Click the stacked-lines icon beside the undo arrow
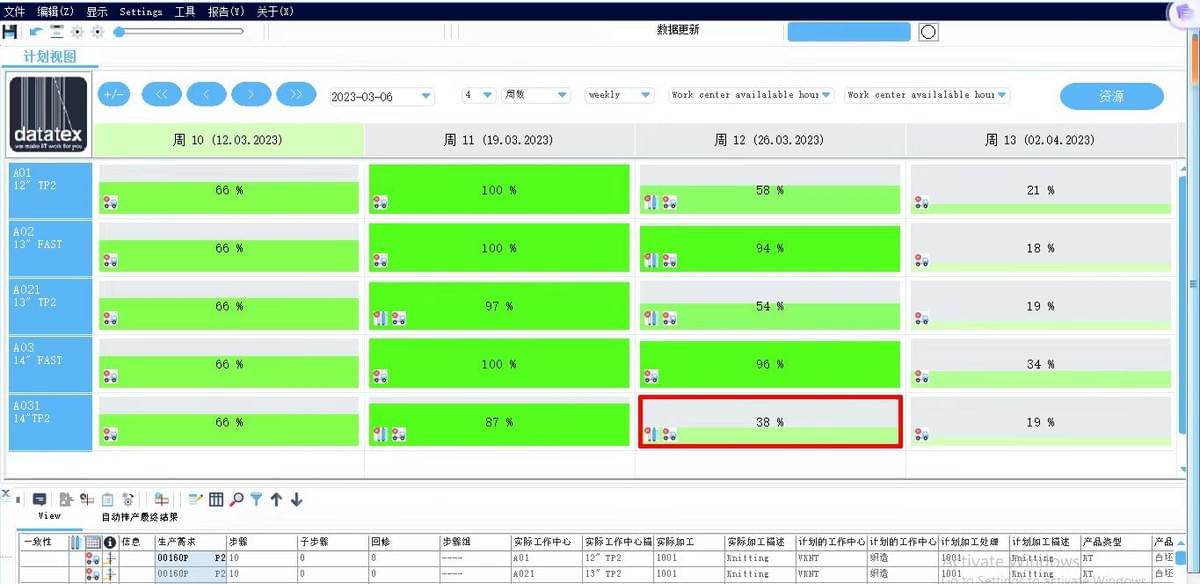Screen dimensions: 1200x584 coord(57,31)
